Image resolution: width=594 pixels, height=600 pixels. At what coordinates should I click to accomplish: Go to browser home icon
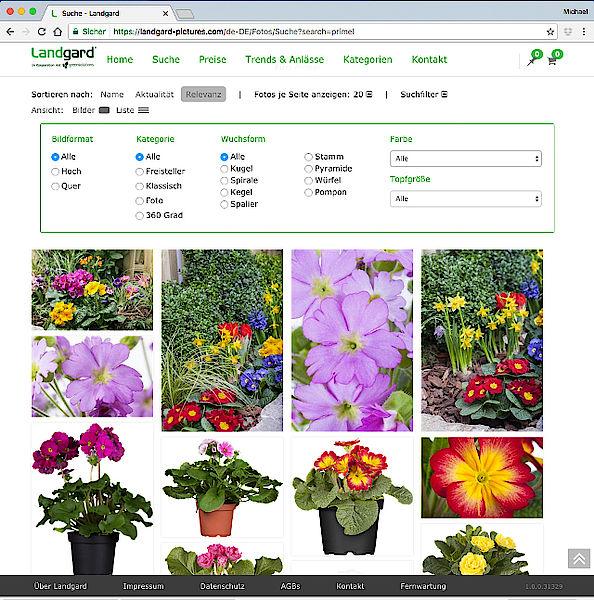(x=57, y=32)
